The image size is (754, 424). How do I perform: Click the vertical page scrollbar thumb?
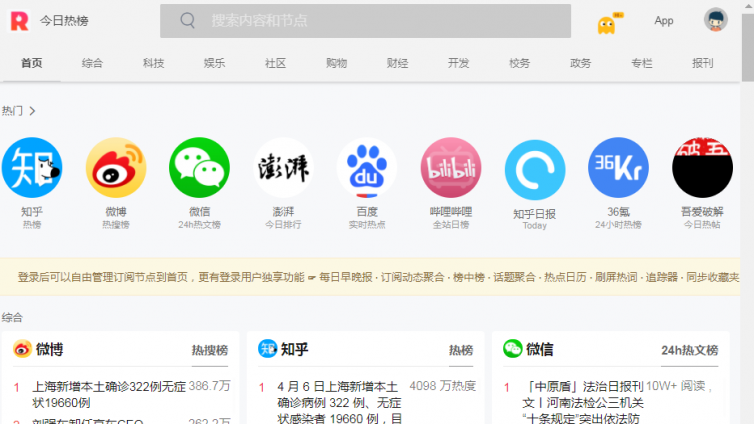coord(747,46)
